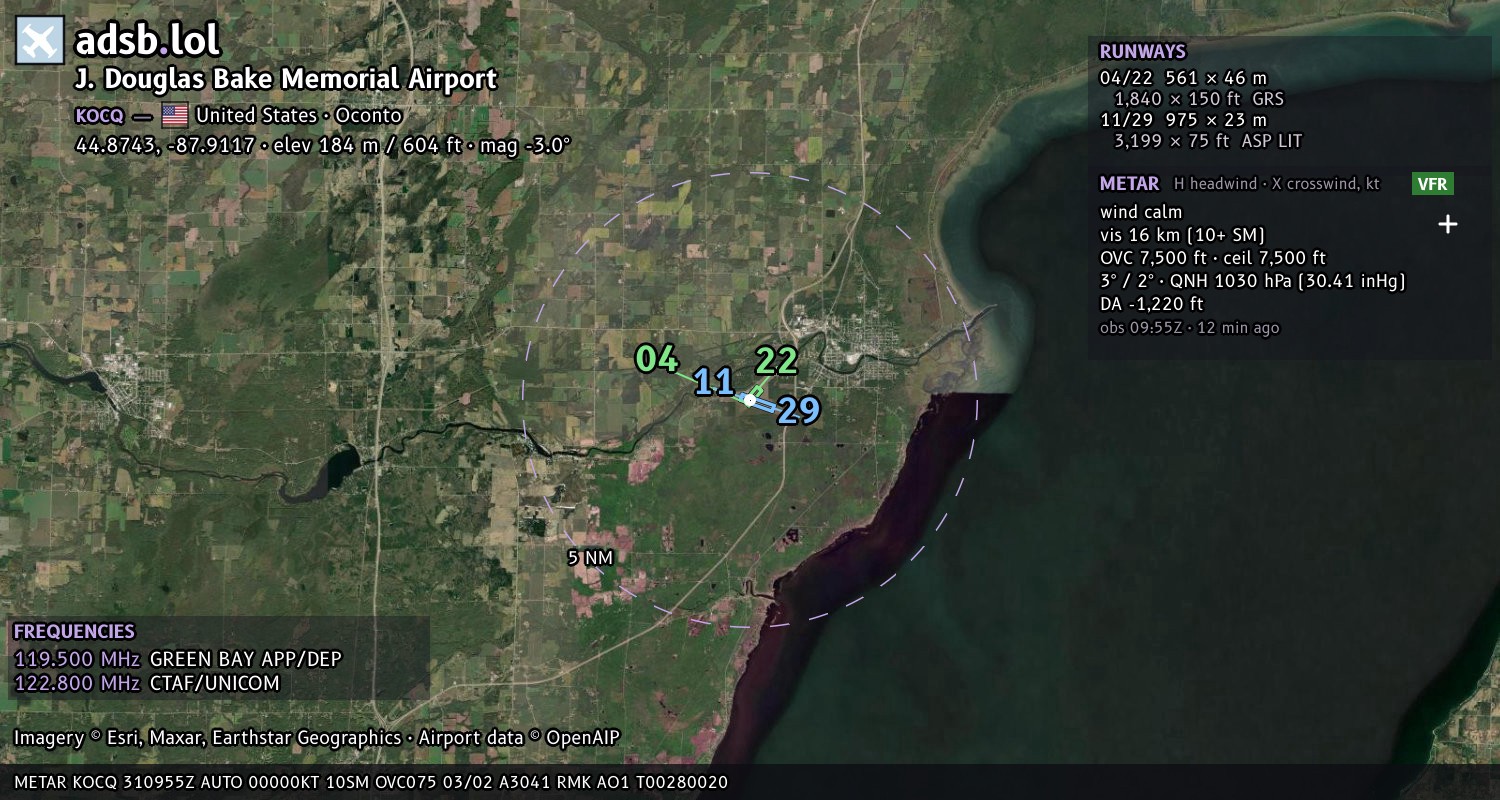Select the 1,840 × 150 ft GRS line
The height and width of the screenshot is (800, 1500).
1199,99
